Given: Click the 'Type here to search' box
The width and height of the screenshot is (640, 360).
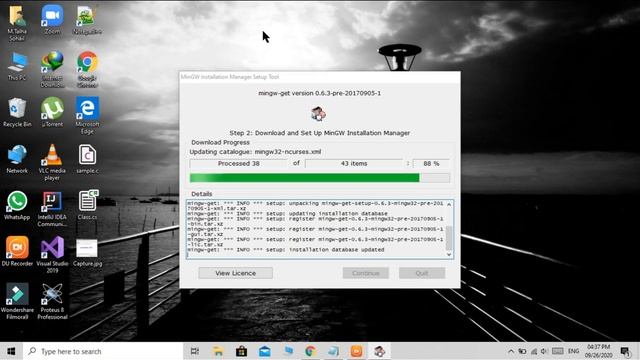Looking at the screenshot, I should (x=103, y=351).
